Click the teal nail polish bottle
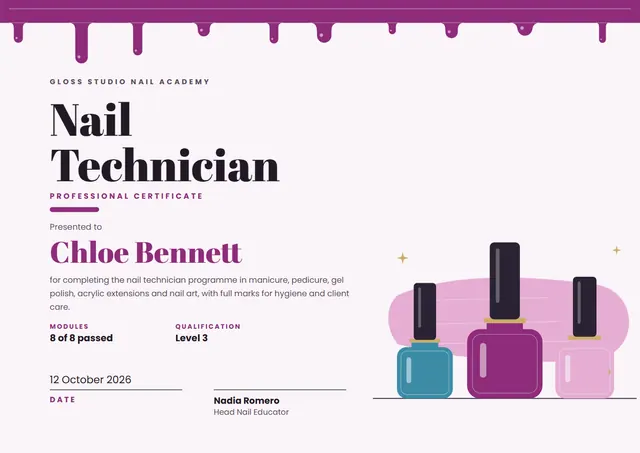This screenshot has height=453, width=640. 425,340
